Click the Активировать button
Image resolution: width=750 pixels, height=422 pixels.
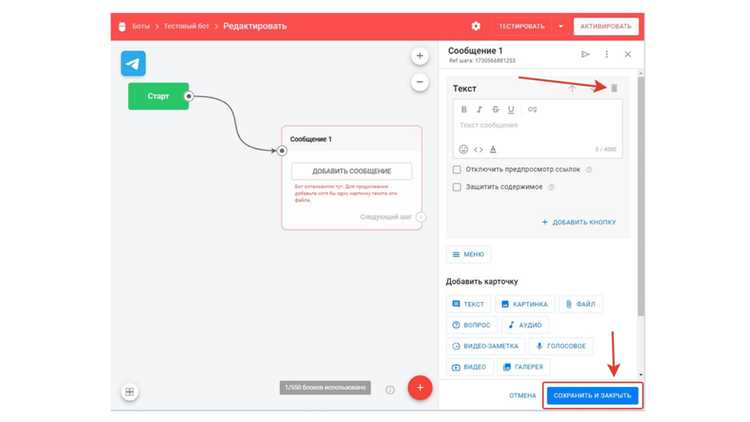pyautogui.click(x=606, y=26)
